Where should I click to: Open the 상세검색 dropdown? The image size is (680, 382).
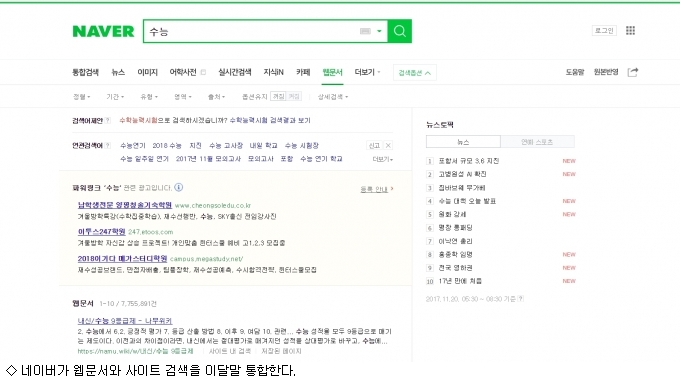[x=333, y=97]
